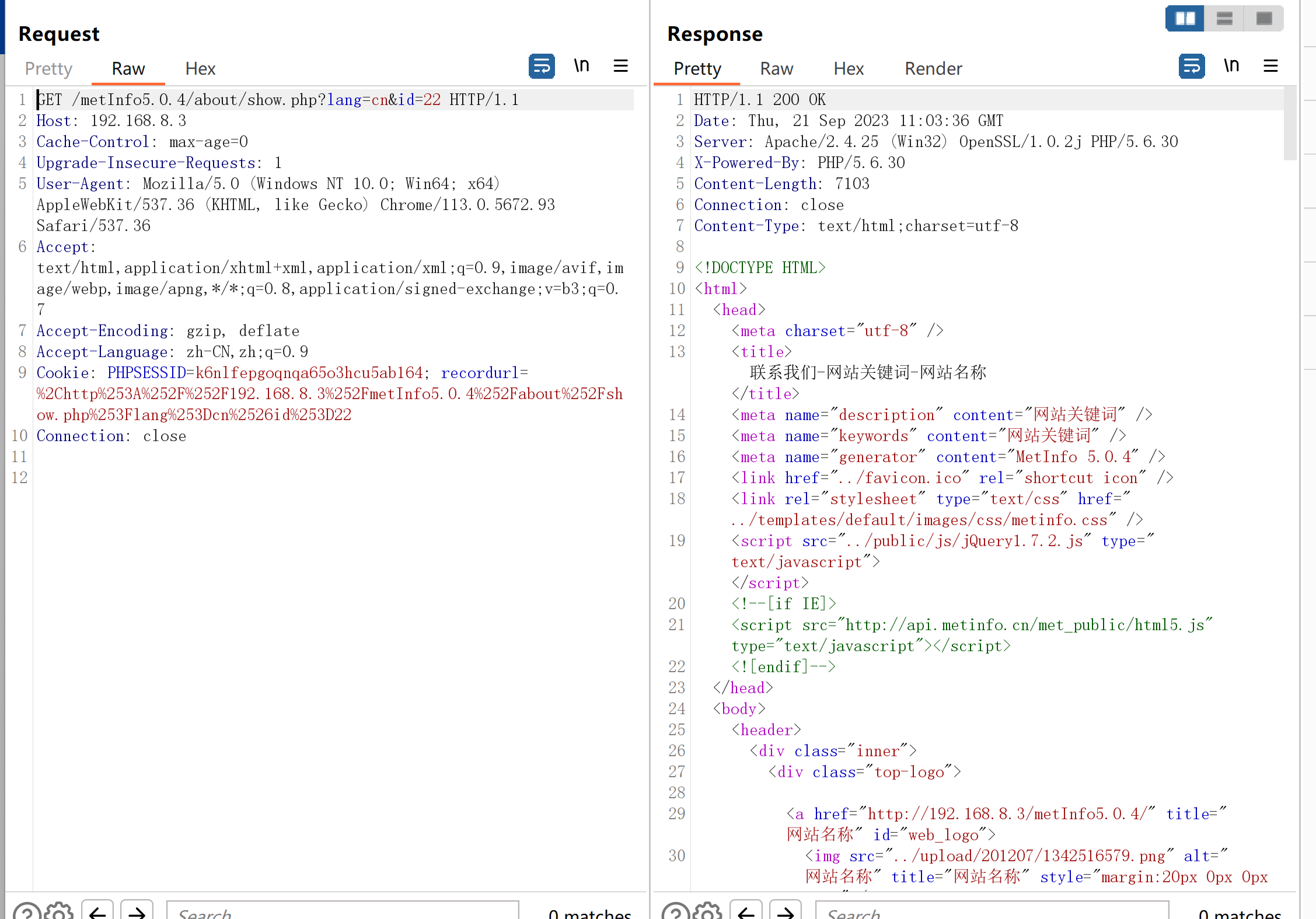Click the 'recordurl' cookie name
Screen dimensions: 1316x919
(x=480, y=373)
